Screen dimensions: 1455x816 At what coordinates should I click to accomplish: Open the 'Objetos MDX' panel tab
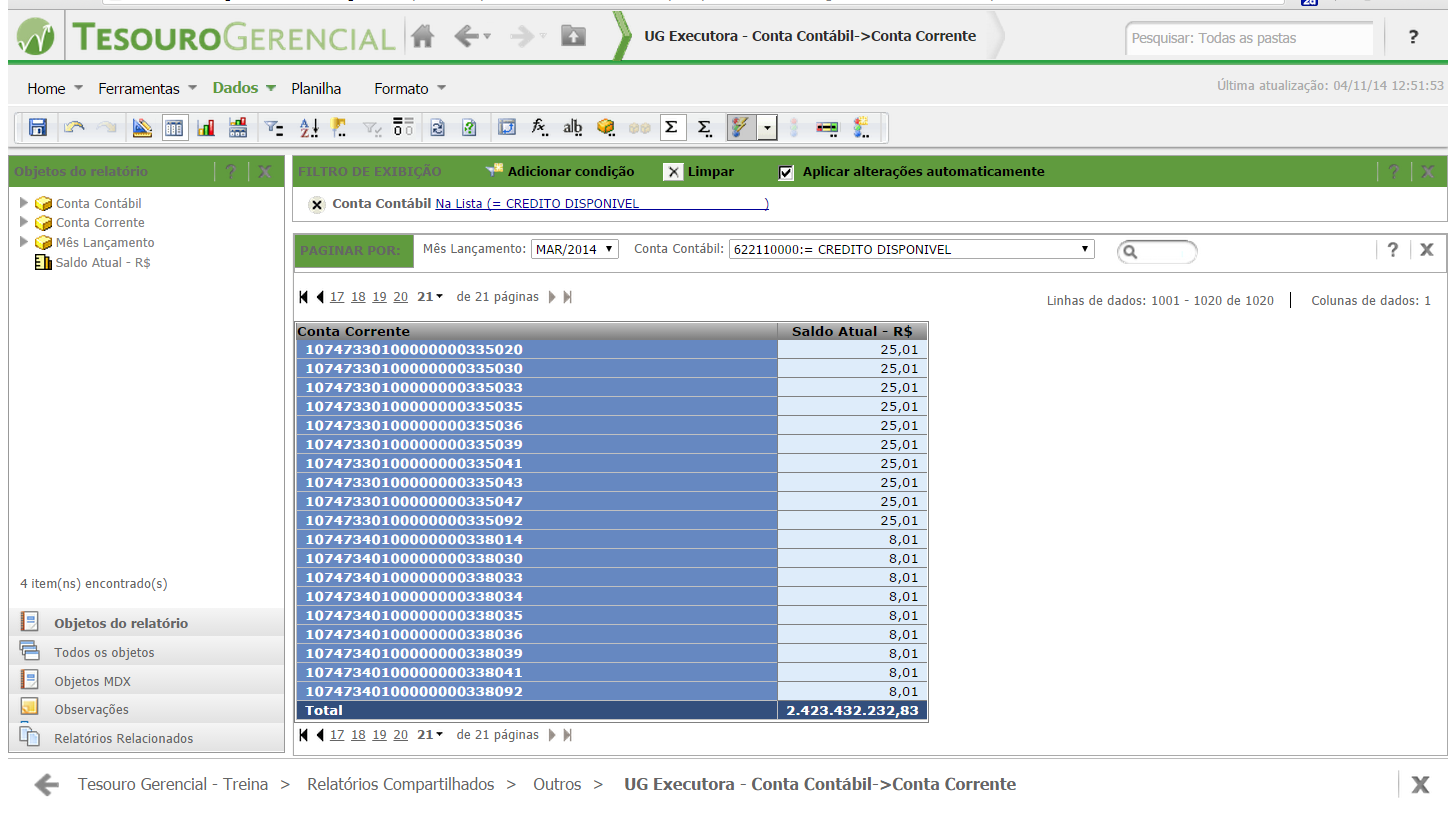146,681
